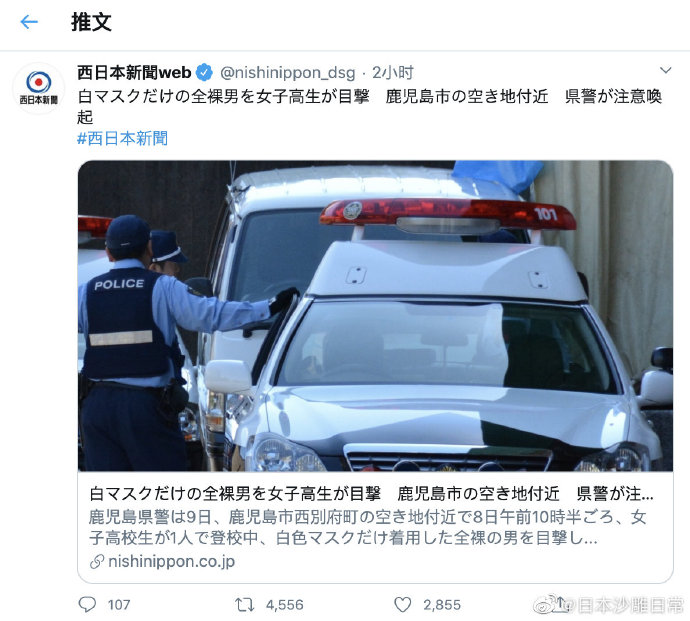Image resolution: width=690 pixels, height=621 pixels.
Task: Click the link chain icon in card
Action: [97, 562]
